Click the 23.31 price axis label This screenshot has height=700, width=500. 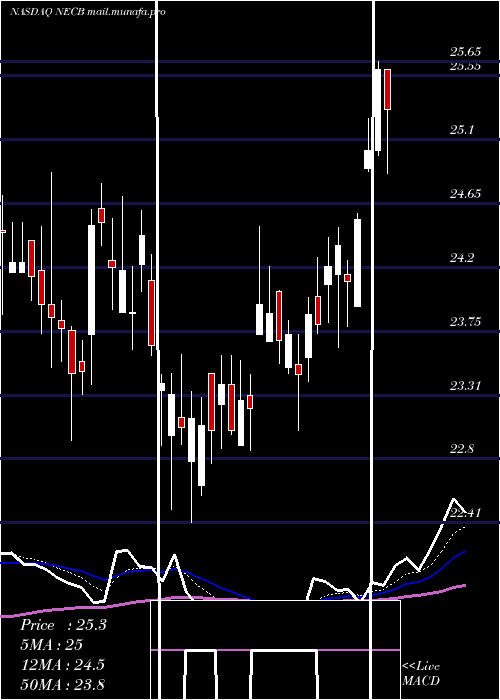tap(466, 385)
